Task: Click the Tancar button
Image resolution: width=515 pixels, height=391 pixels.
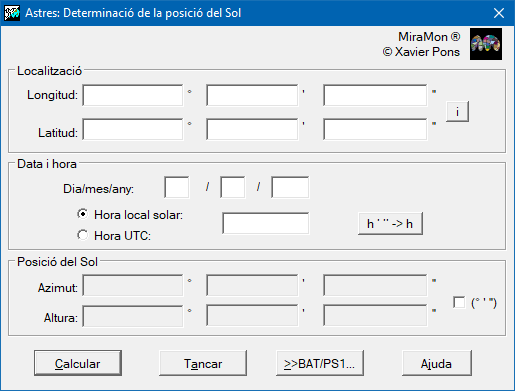Action: point(203,363)
